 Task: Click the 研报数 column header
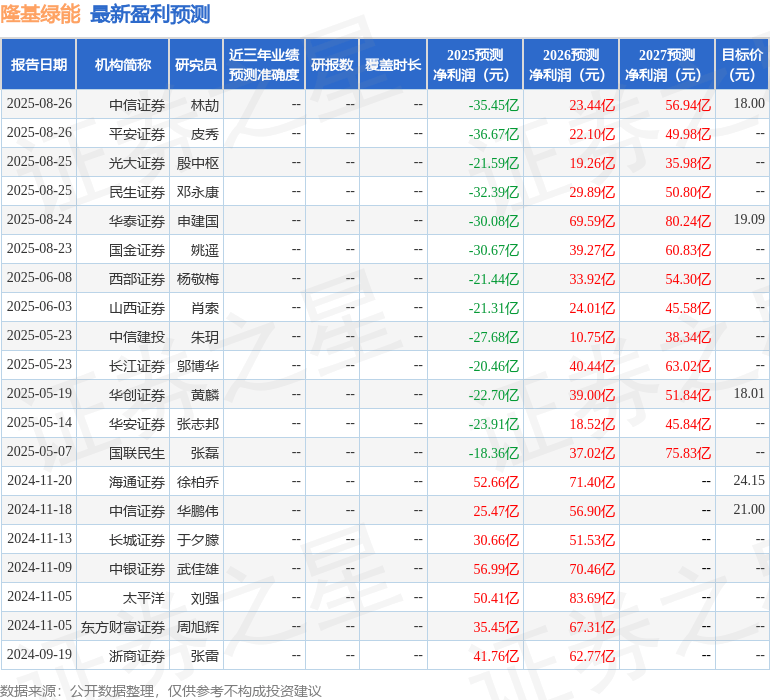pyautogui.click(x=332, y=64)
